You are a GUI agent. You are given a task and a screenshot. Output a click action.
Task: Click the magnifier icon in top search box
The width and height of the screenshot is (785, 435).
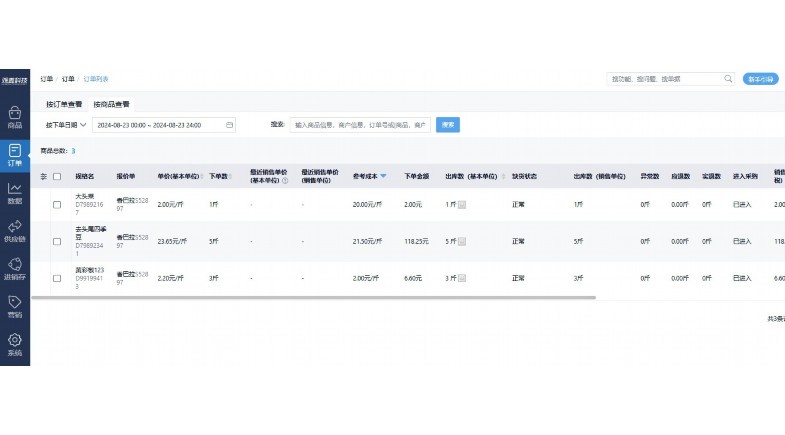click(728, 79)
